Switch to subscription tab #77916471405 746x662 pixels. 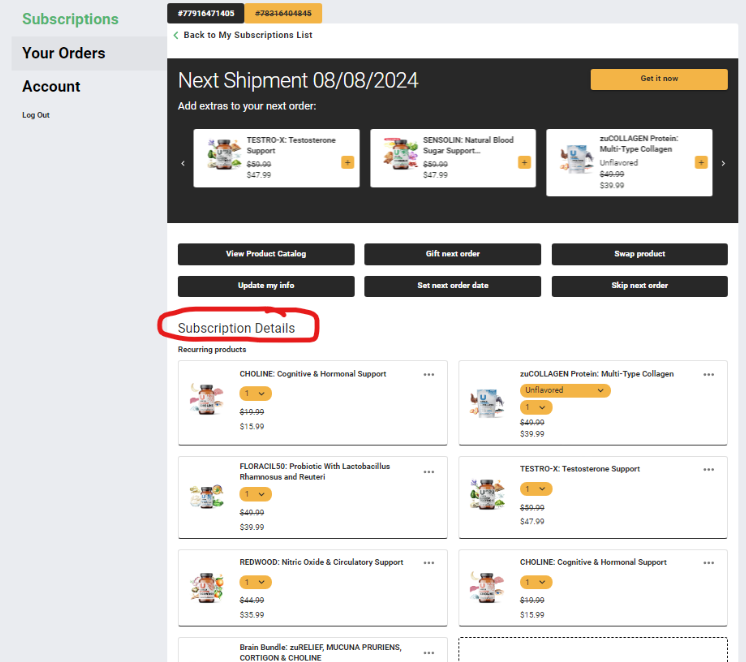point(206,13)
